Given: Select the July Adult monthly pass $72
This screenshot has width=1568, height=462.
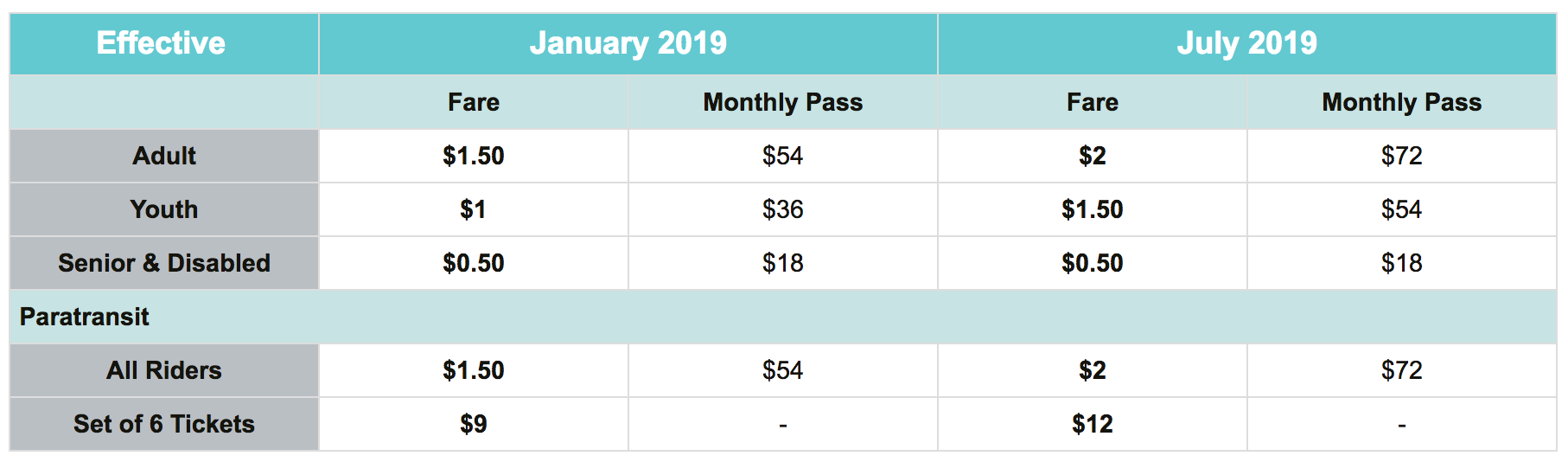Looking at the screenshot, I should [1401, 156].
